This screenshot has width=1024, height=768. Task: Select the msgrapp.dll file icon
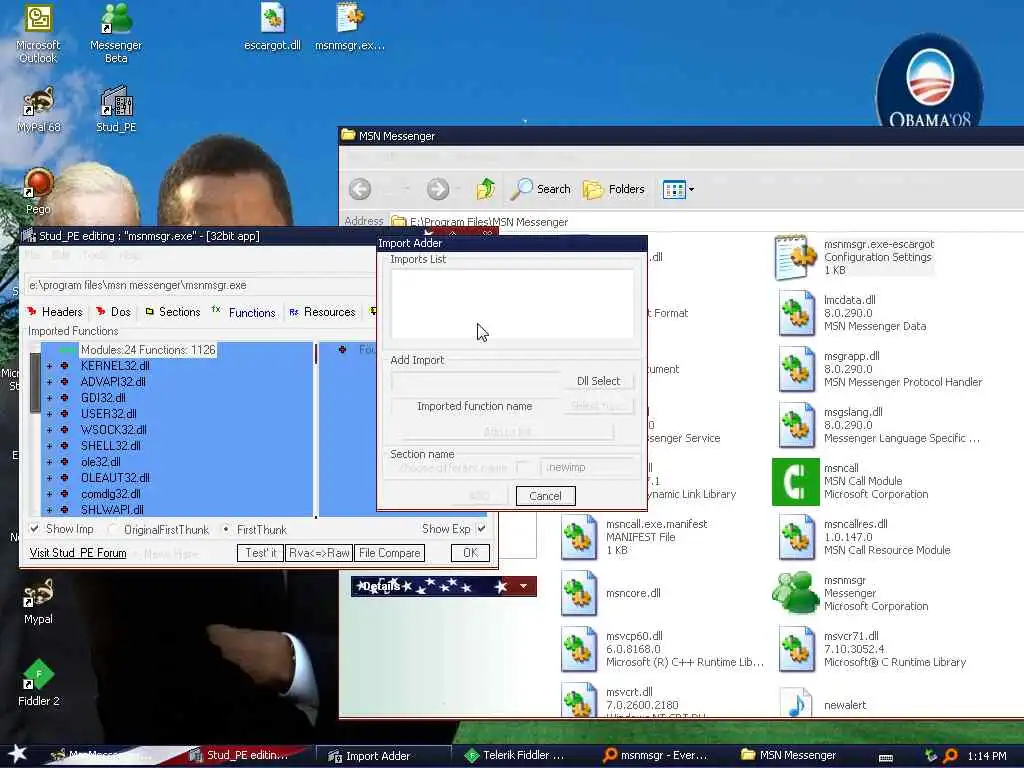(795, 369)
